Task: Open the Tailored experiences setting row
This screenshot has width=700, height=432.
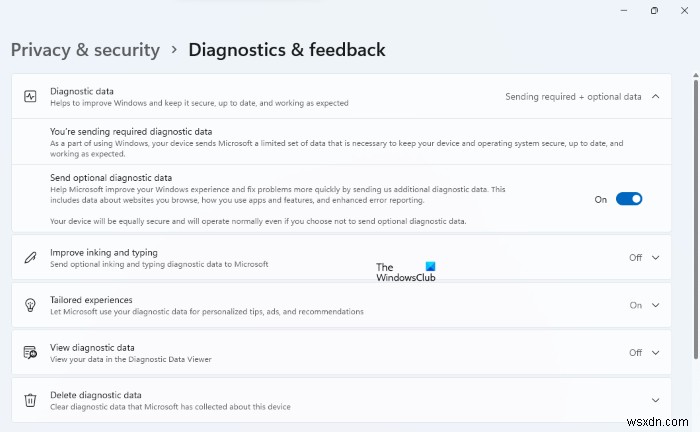Action: point(300,305)
